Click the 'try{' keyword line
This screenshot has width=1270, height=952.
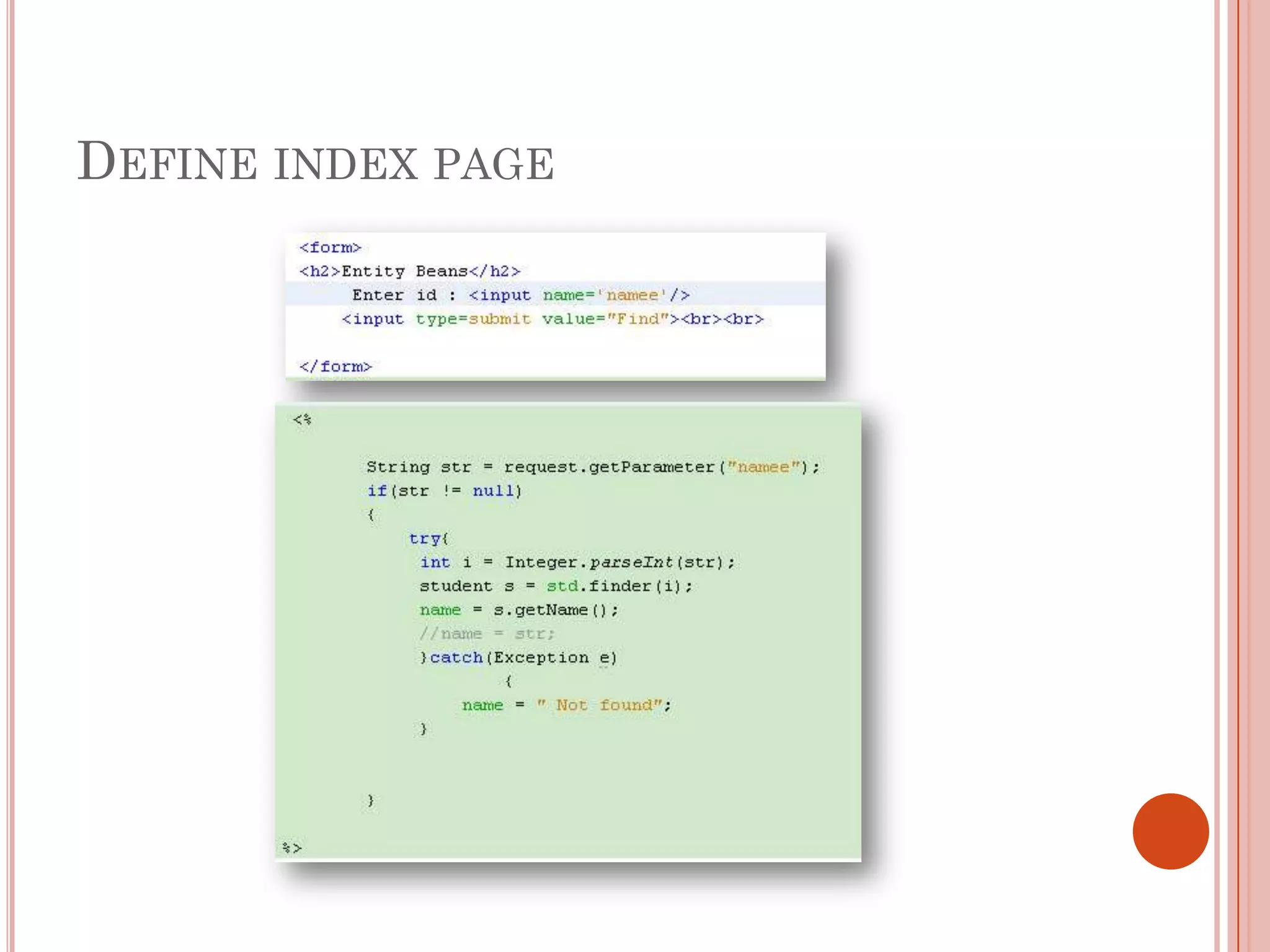pyautogui.click(x=429, y=539)
